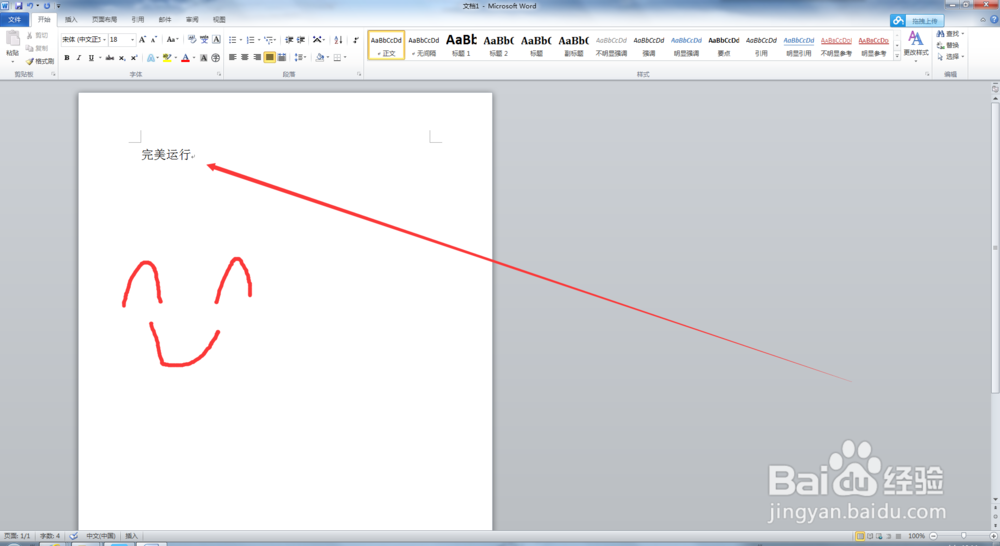Switch to the Mailings (邮件) tab
Image resolution: width=1000 pixels, height=546 pixels.
click(x=165, y=20)
